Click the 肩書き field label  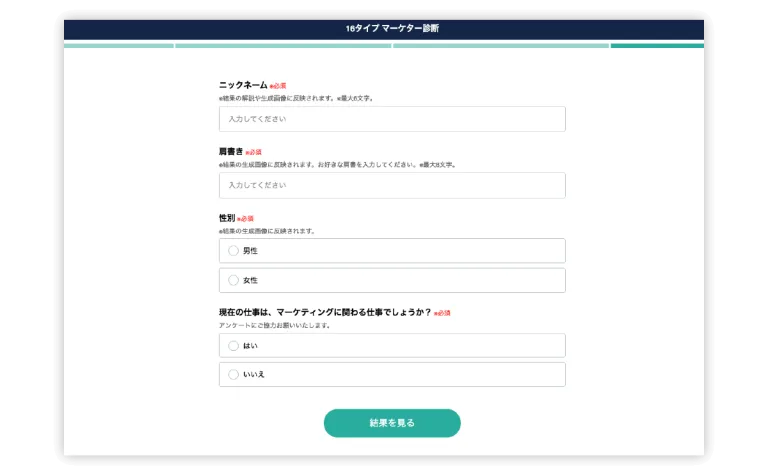tap(231, 152)
